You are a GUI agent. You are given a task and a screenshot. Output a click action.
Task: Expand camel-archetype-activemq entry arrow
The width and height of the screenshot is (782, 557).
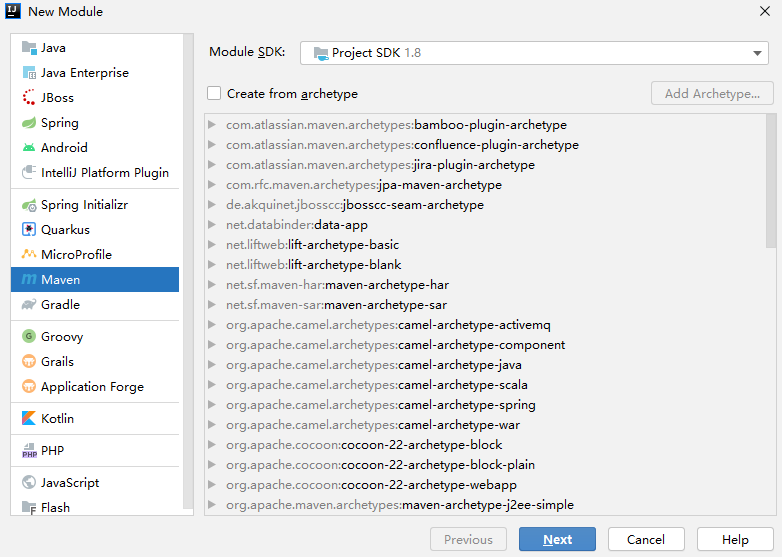coord(213,325)
